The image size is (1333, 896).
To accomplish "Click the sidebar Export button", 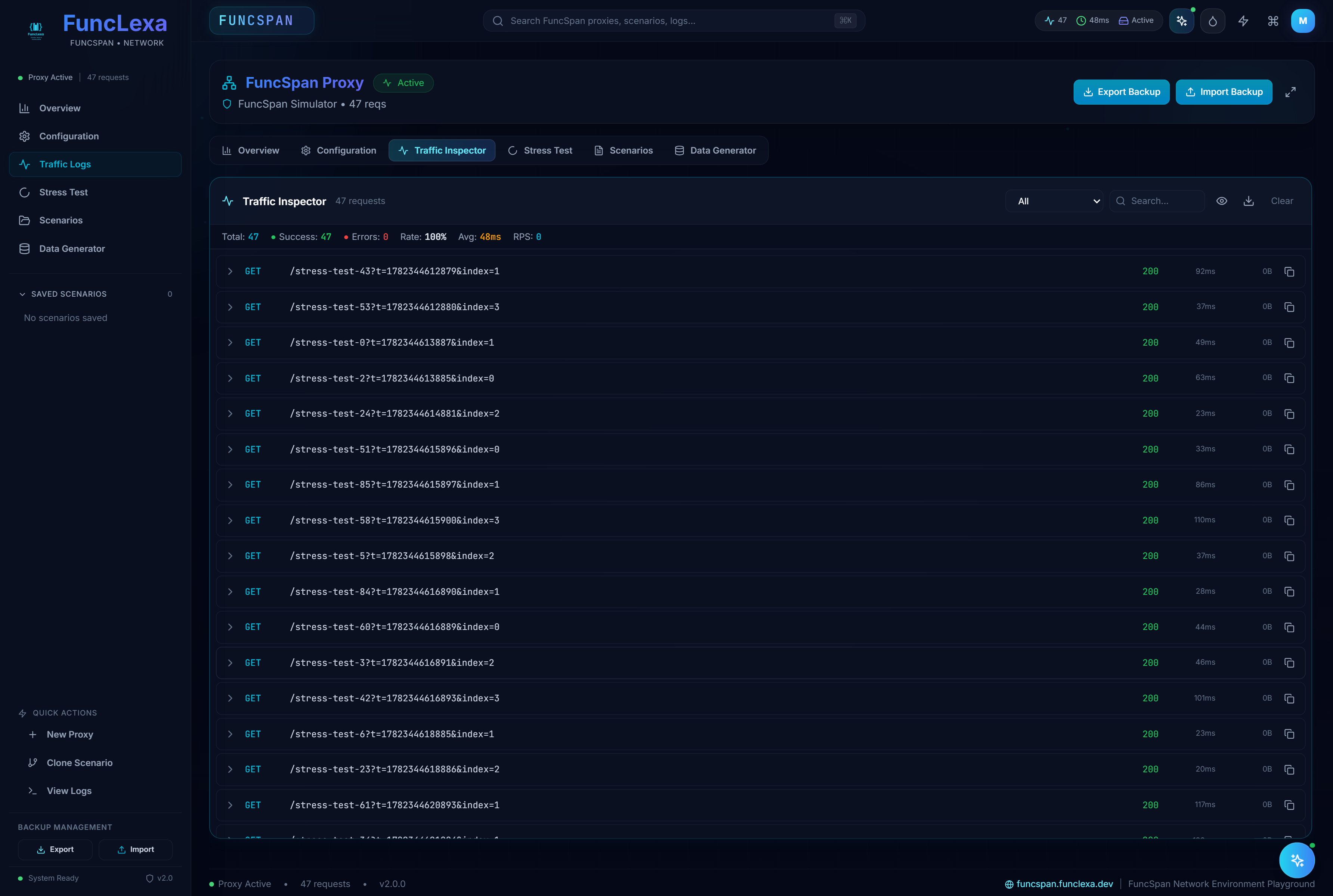I will [55, 850].
